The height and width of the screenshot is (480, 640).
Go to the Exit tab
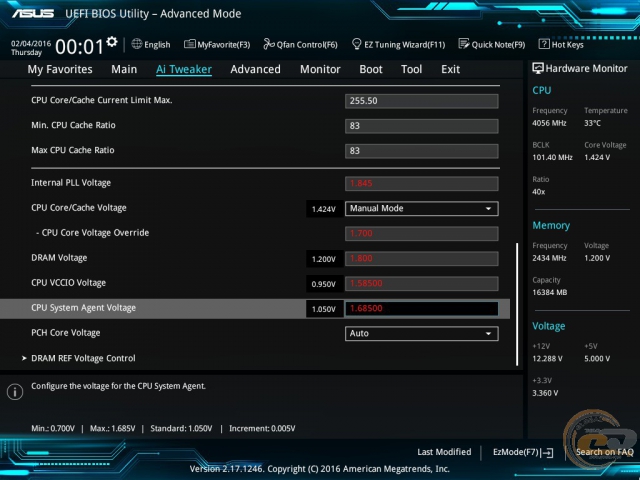451,69
